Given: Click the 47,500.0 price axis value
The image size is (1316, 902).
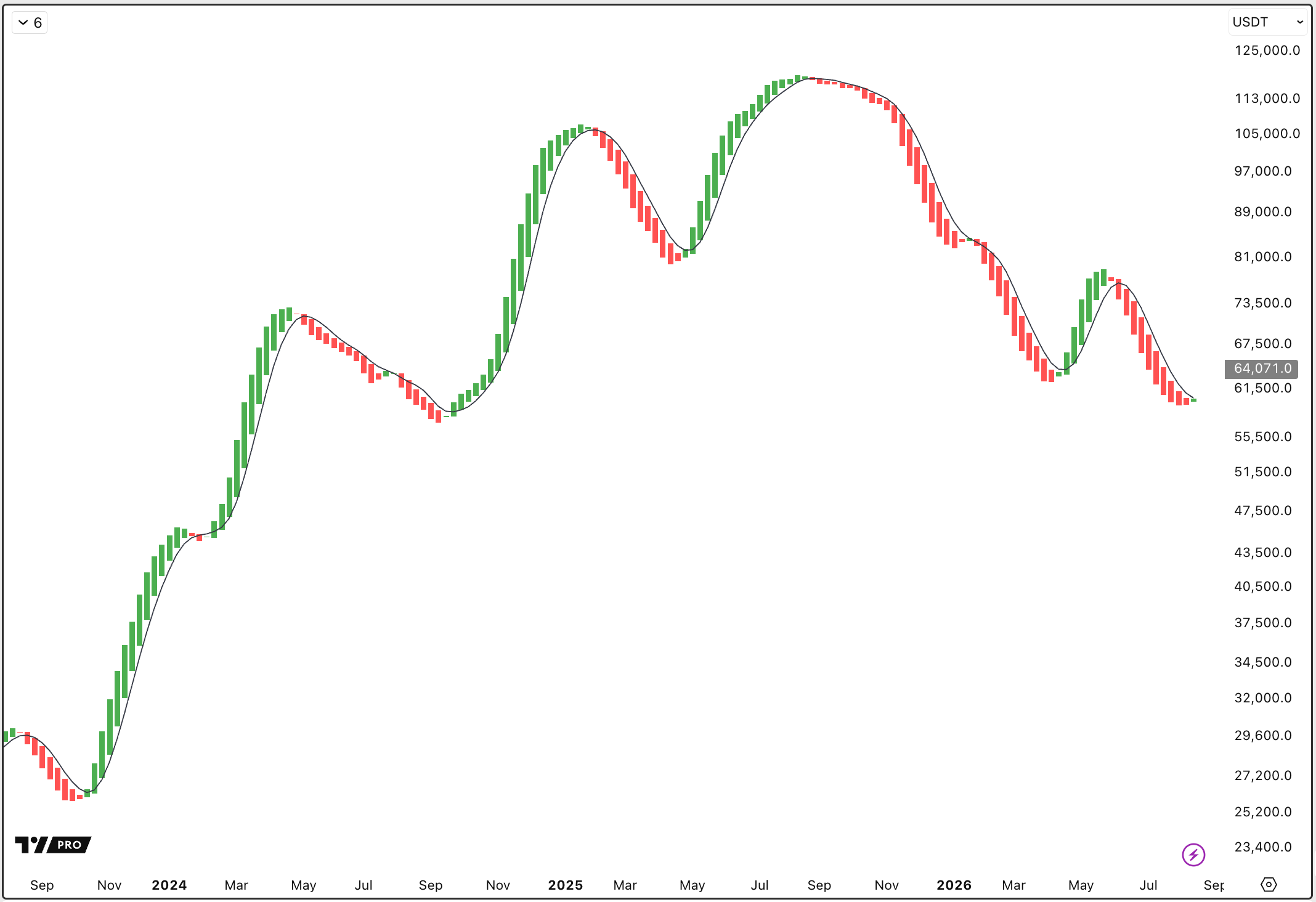Looking at the screenshot, I should pos(1263,511).
